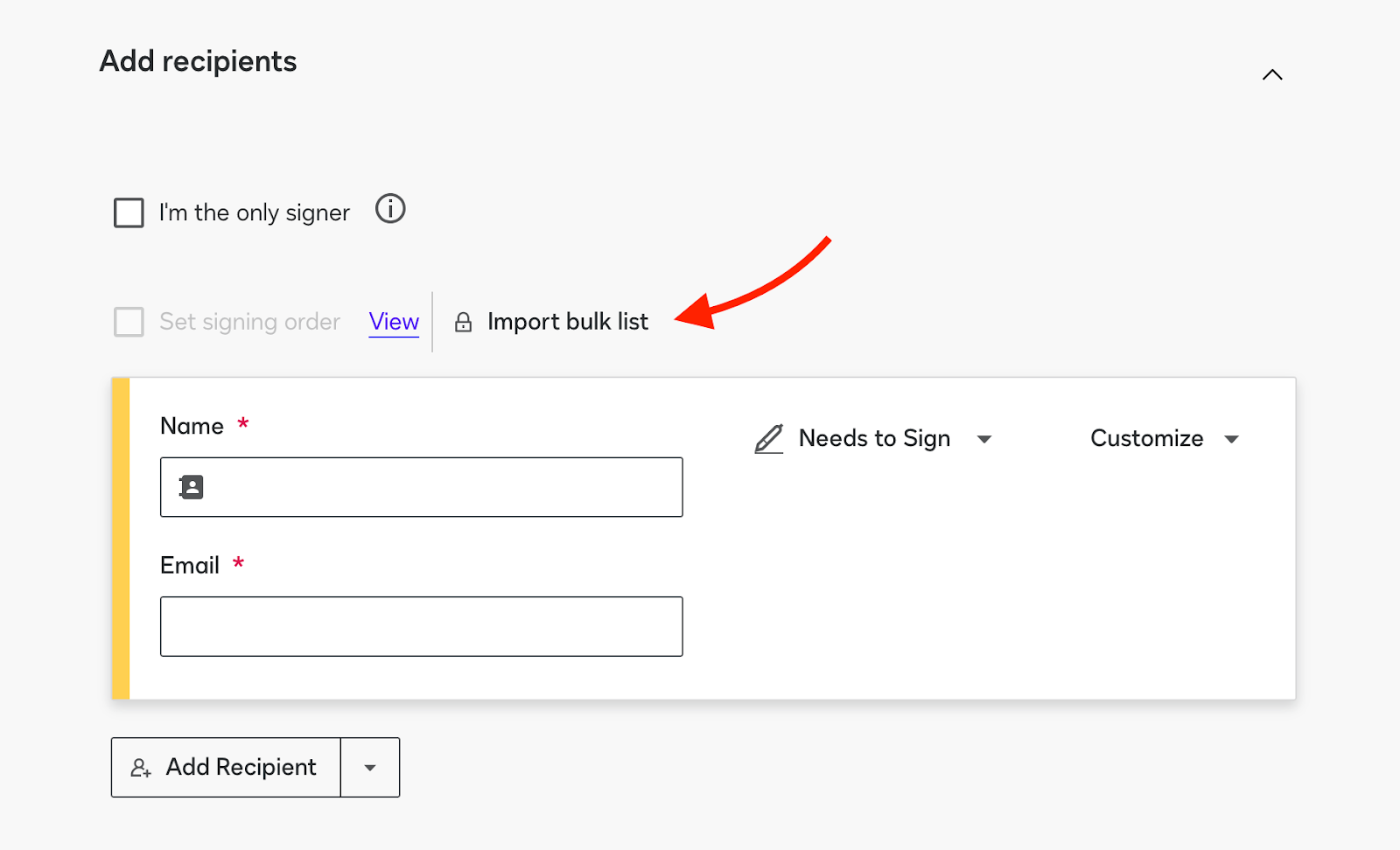Image resolution: width=1400 pixels, height=850 pixels.
Task: Open the address book icon in Name field
Action: point(192,487)
